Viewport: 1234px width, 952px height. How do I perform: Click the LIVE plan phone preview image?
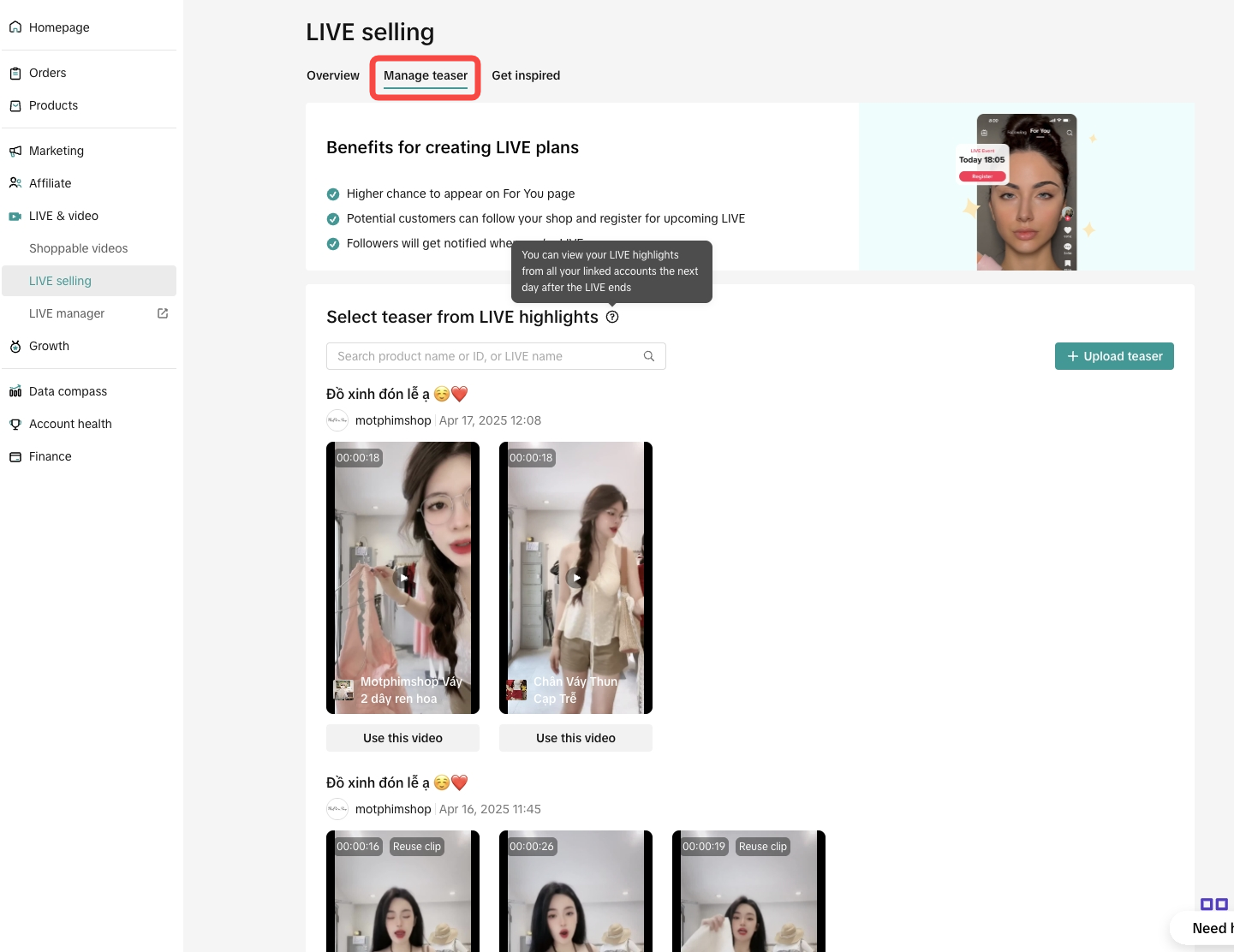(x=1027, y=192)
